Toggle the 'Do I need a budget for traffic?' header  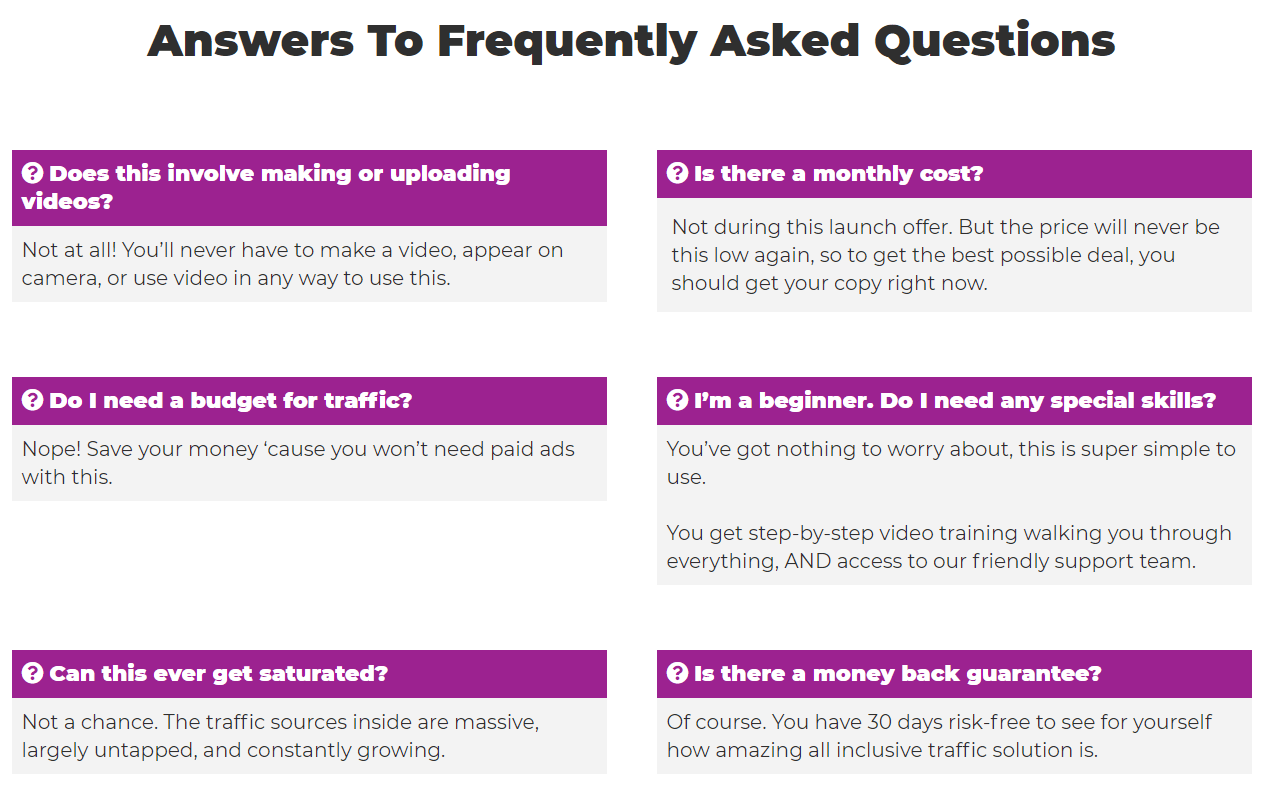[309, 401]
